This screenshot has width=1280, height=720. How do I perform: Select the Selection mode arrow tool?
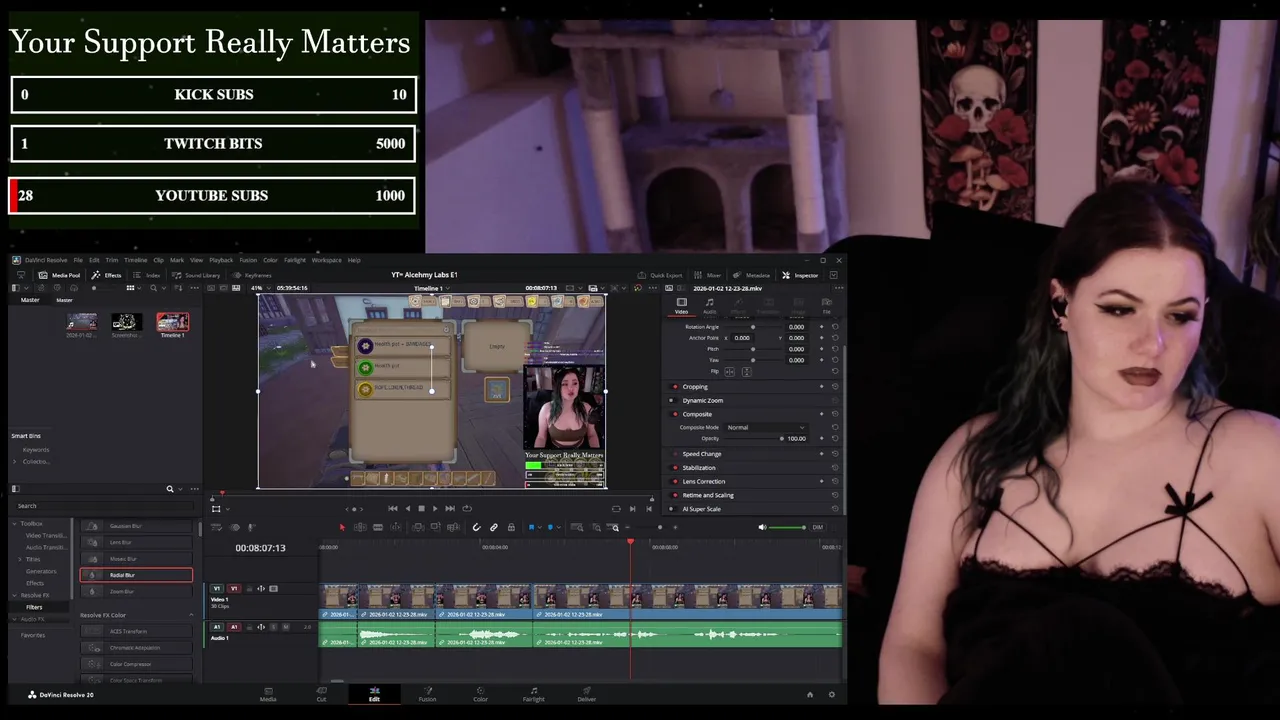[342, 527]
